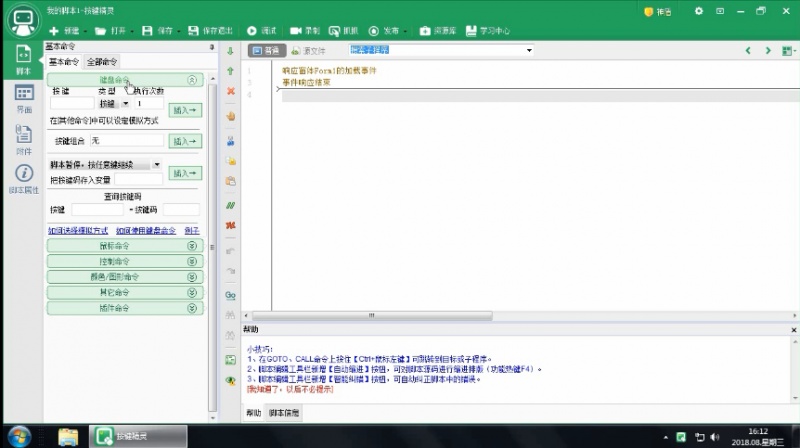Undo with the curved arrow icon
The height and width of the screenshot is (448, 800).
(x=231, y=251)
